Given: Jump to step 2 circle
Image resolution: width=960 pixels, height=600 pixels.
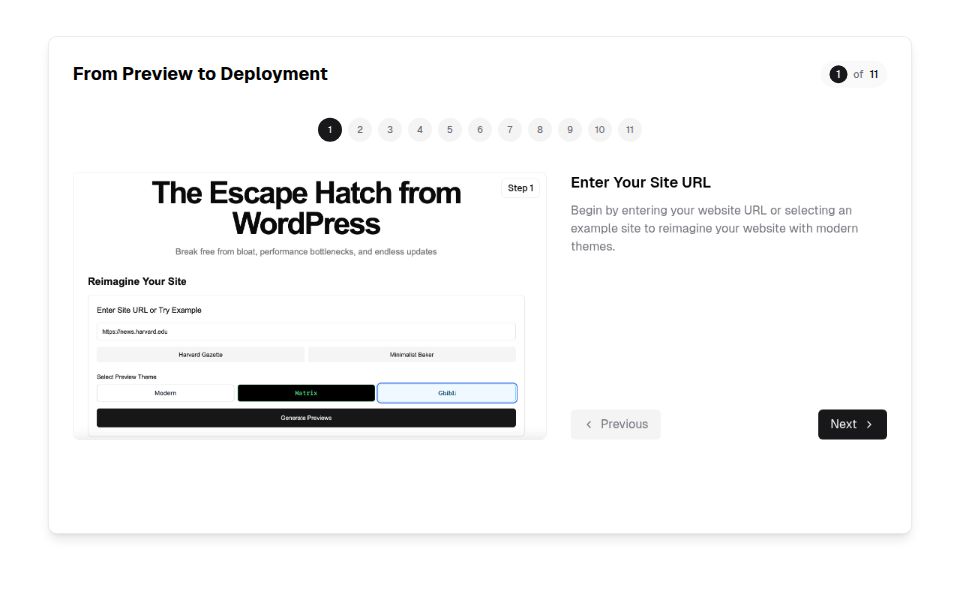Looking at the screenshot, I should [x=360, y=130].
